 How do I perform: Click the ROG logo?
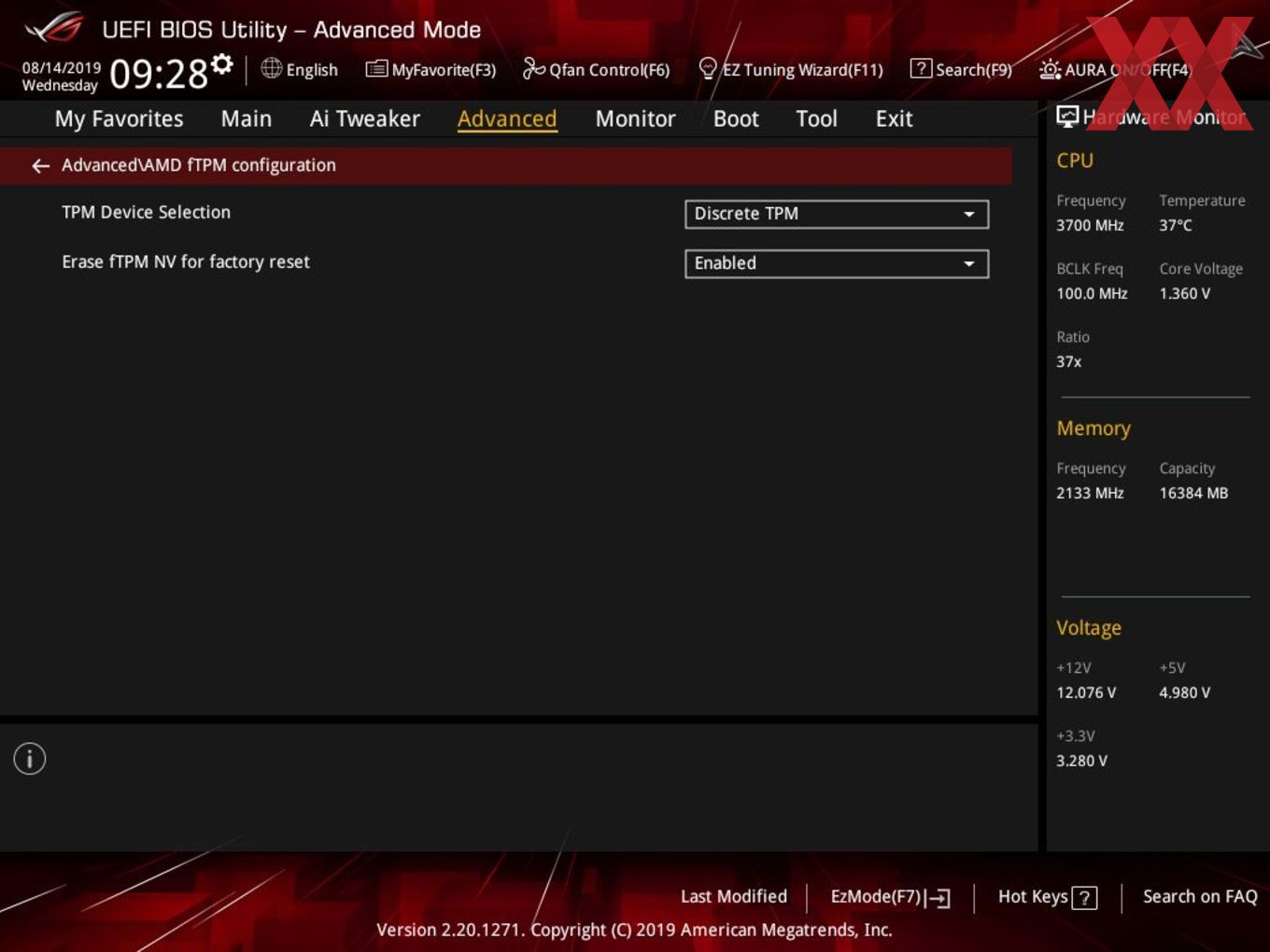tap(54, 28)
